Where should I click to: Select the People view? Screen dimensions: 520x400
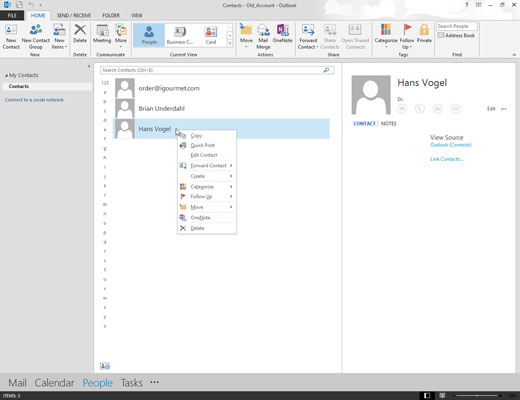coord(149,35)
